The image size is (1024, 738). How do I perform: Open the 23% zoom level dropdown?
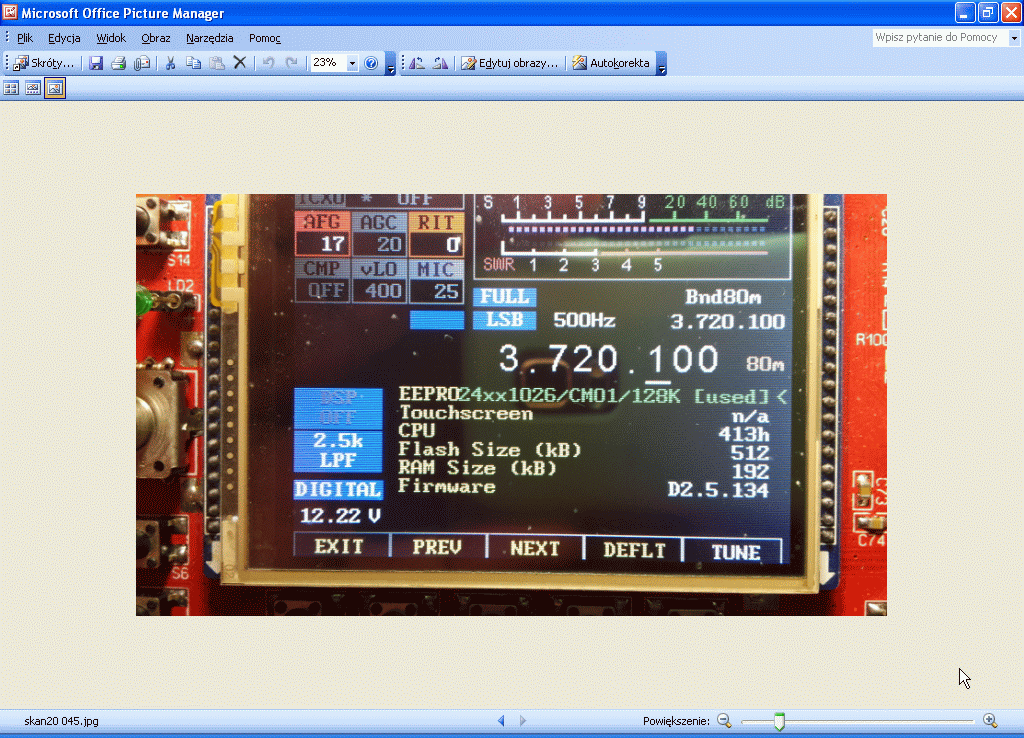[352, 63]
